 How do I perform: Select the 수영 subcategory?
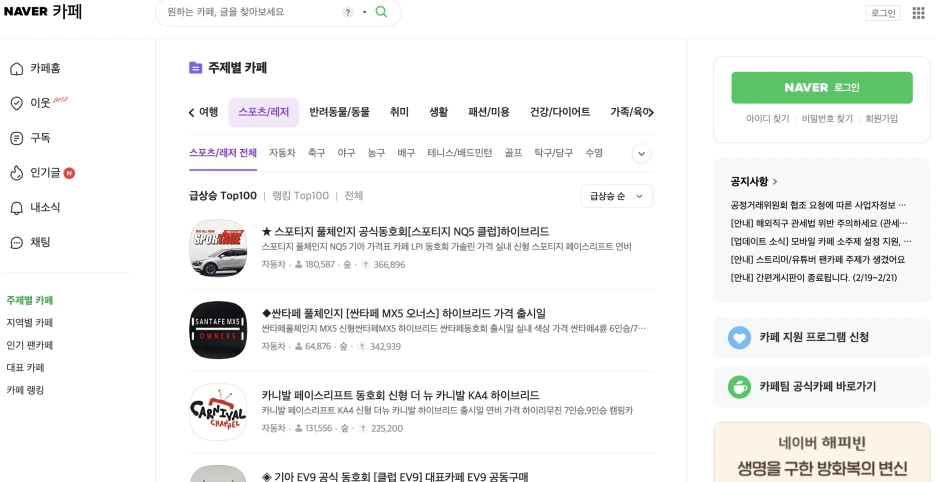(x=594, y=153)
